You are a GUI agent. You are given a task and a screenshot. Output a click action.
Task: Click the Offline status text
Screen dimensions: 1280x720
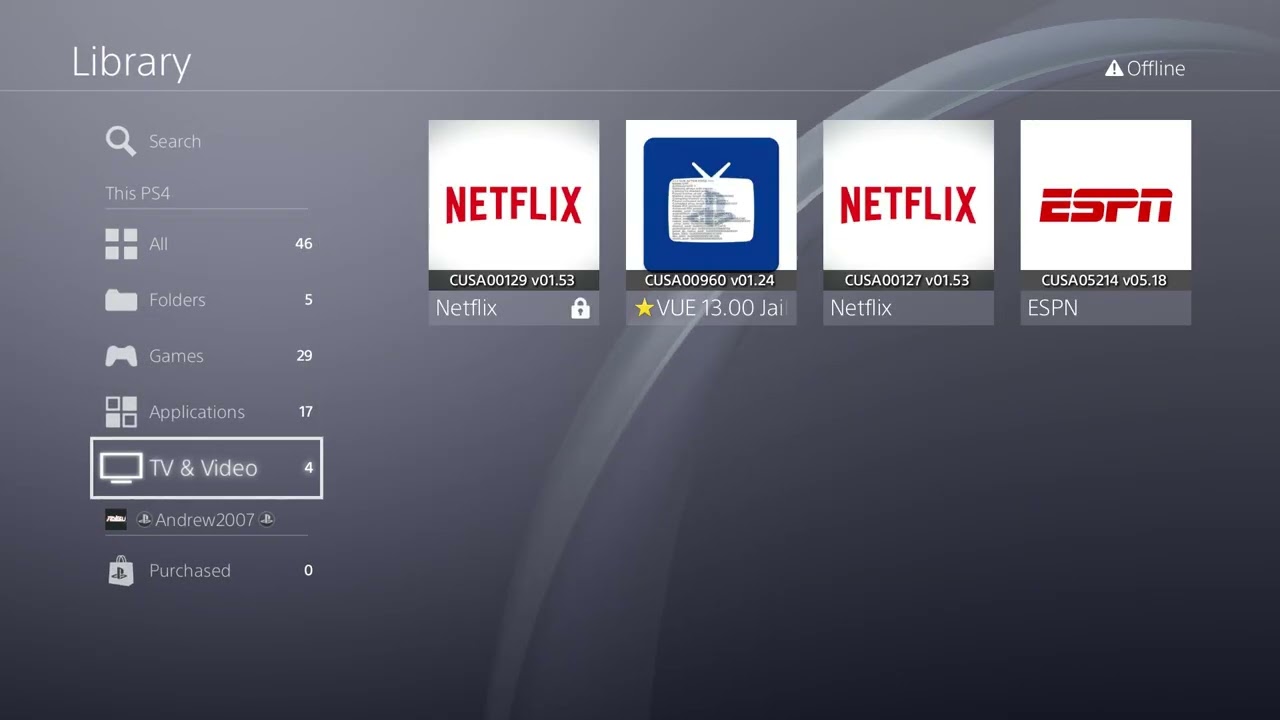(x=1156, y=68)
